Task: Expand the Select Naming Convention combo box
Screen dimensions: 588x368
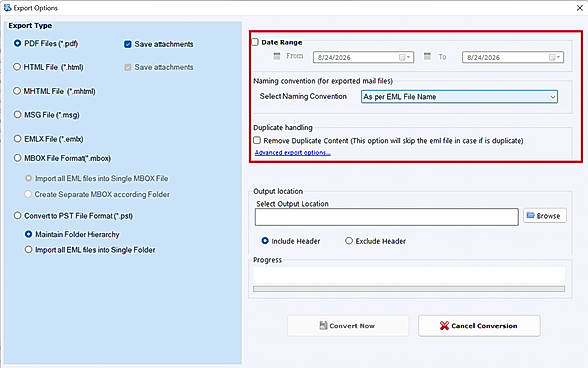Action: click(x=459, y=97)
